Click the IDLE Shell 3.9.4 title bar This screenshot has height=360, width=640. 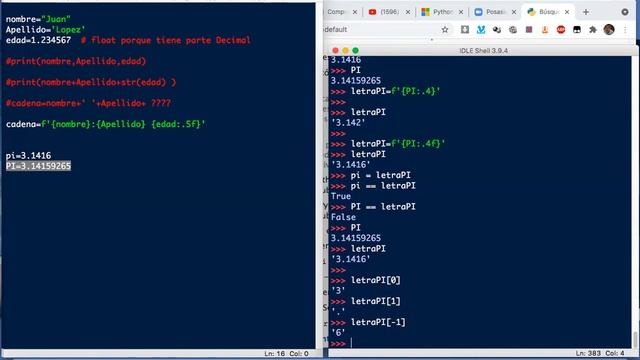[x=484, y=51]
